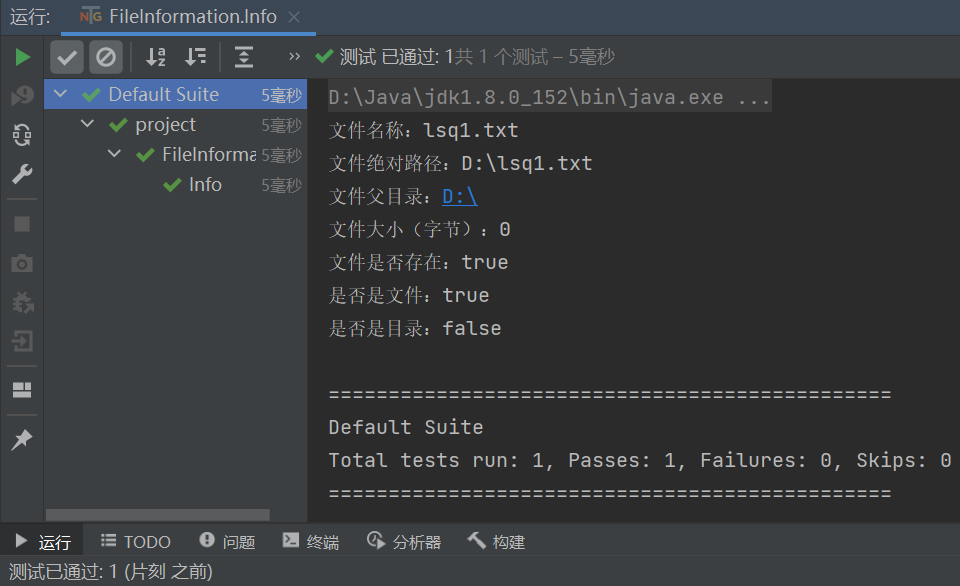Expand all test tree nodes
The height and width of the screenshot is (586, 960).
tap(244, 57)
